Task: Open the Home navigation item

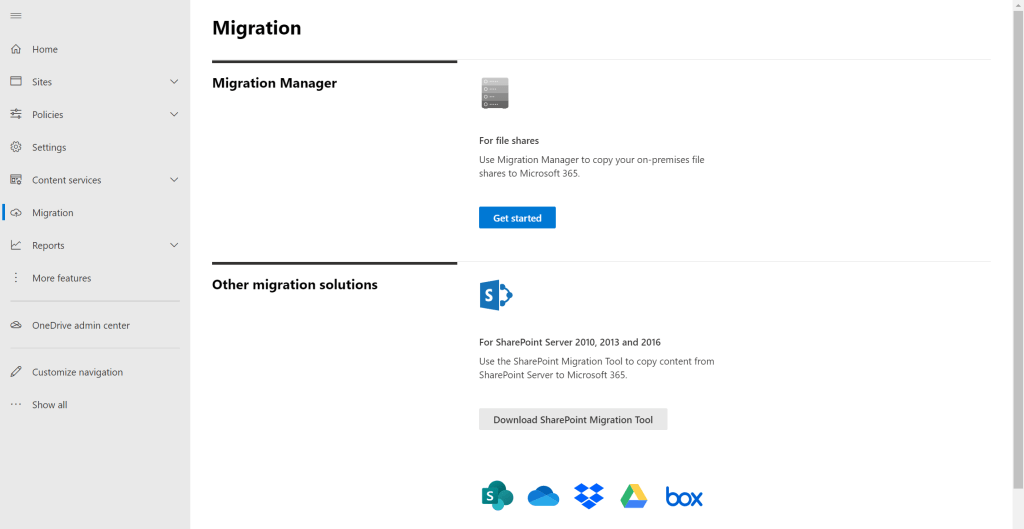Action: [x=45, y=49]
